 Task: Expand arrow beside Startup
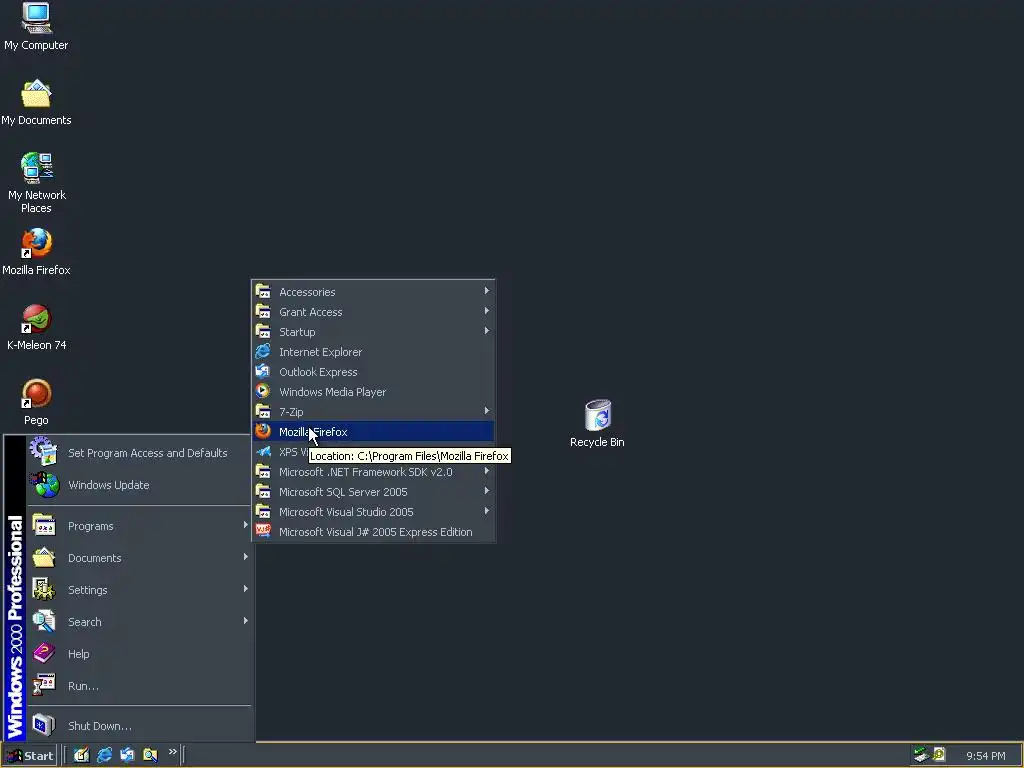click(x=487, y=330)
